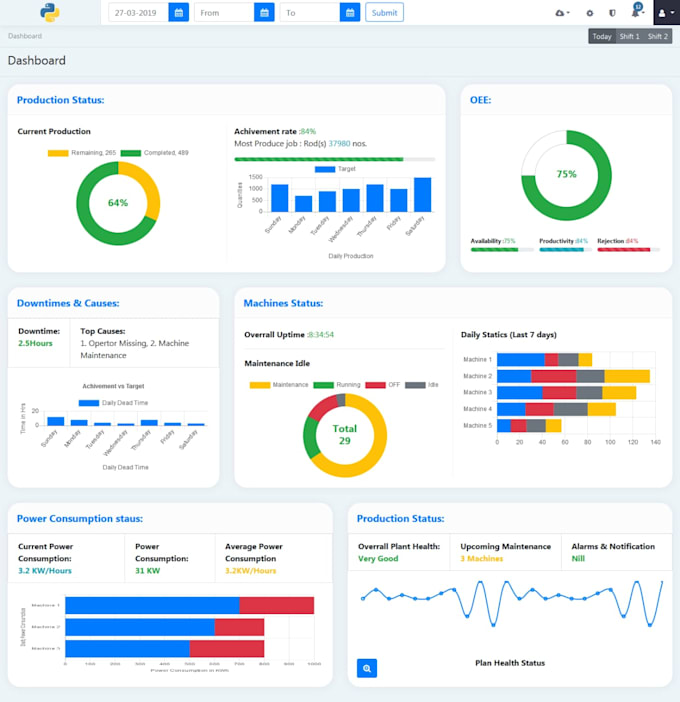Toggle the Completed legend swatch in Current Production

coord(131,153)
